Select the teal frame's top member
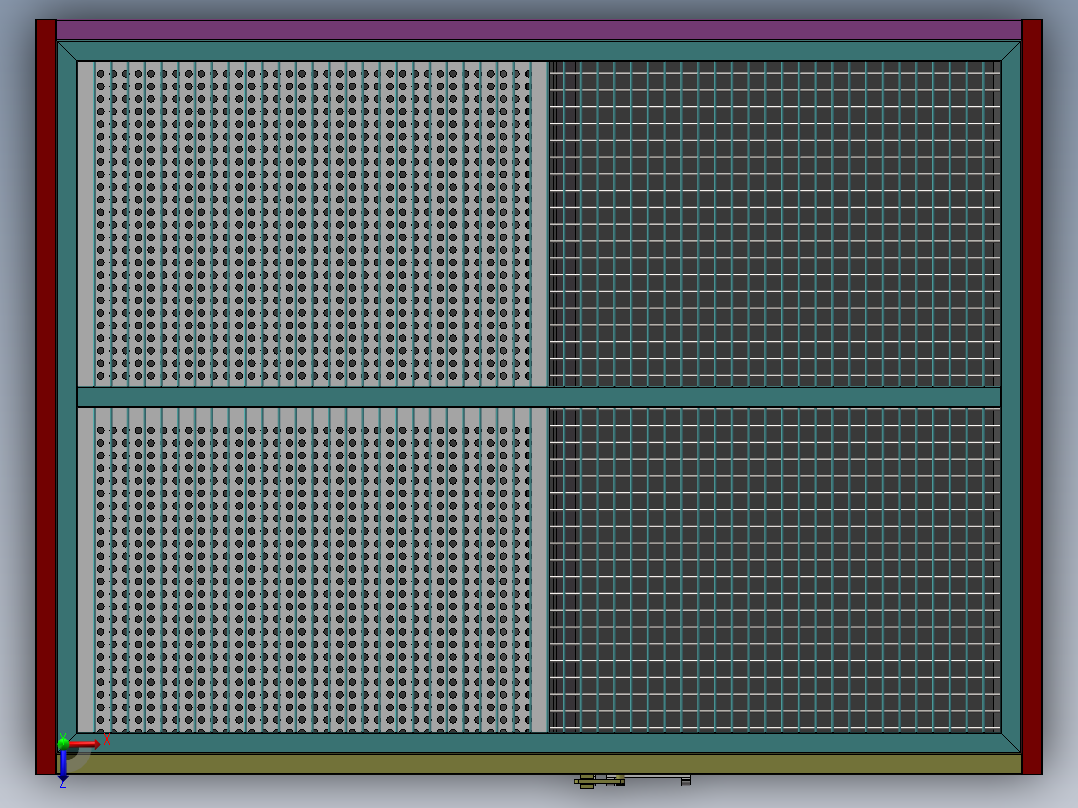This screenshot has height=808, width=1078. (538, 51)
